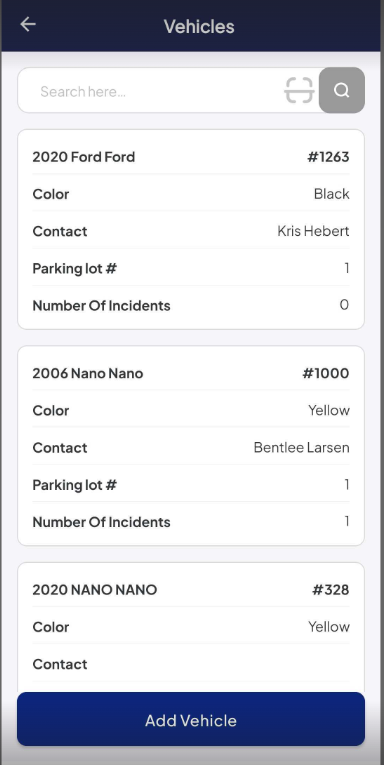Tap Yellow color on #1000 card
Image resolution: width=384 pixels, height=765 pixels.
click(x=329, y=410)
